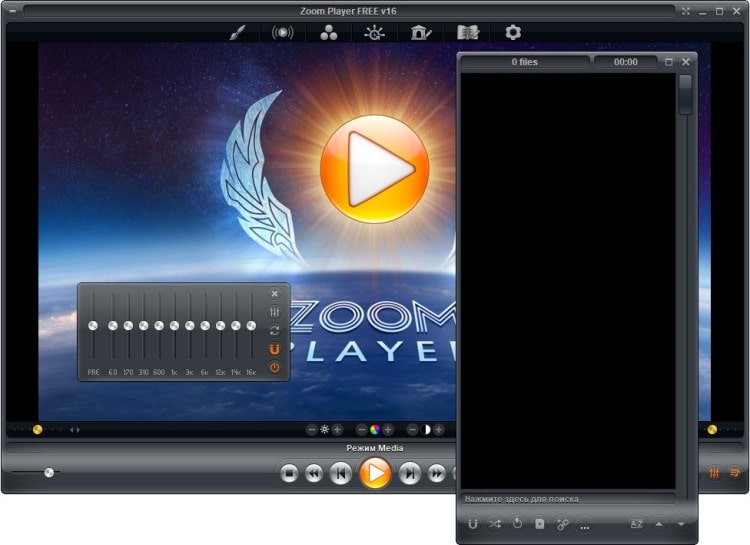Click the yellow knob on left bar
The height and width of the screenshot is (545, 750).
coord(37,430)
